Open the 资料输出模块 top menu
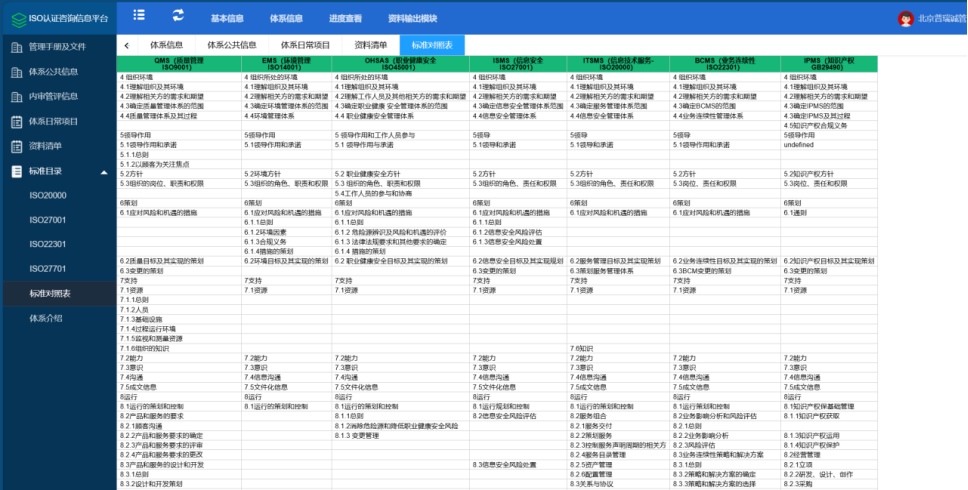 (413, 19)
